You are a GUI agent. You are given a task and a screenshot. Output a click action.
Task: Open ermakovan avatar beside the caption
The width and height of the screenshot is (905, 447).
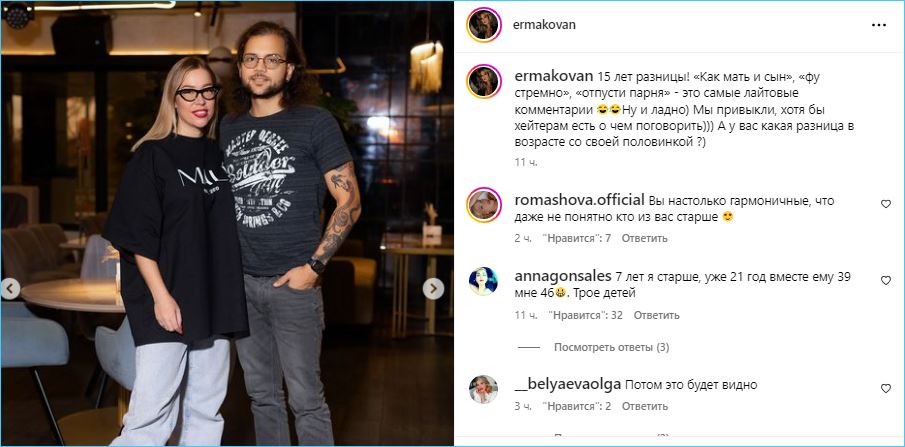484,81
